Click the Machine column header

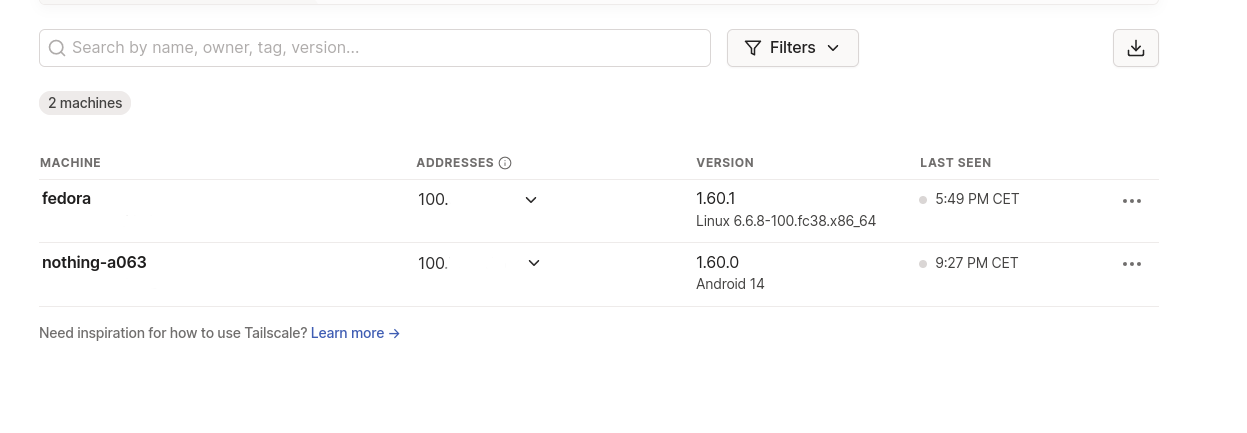point(70,163)
